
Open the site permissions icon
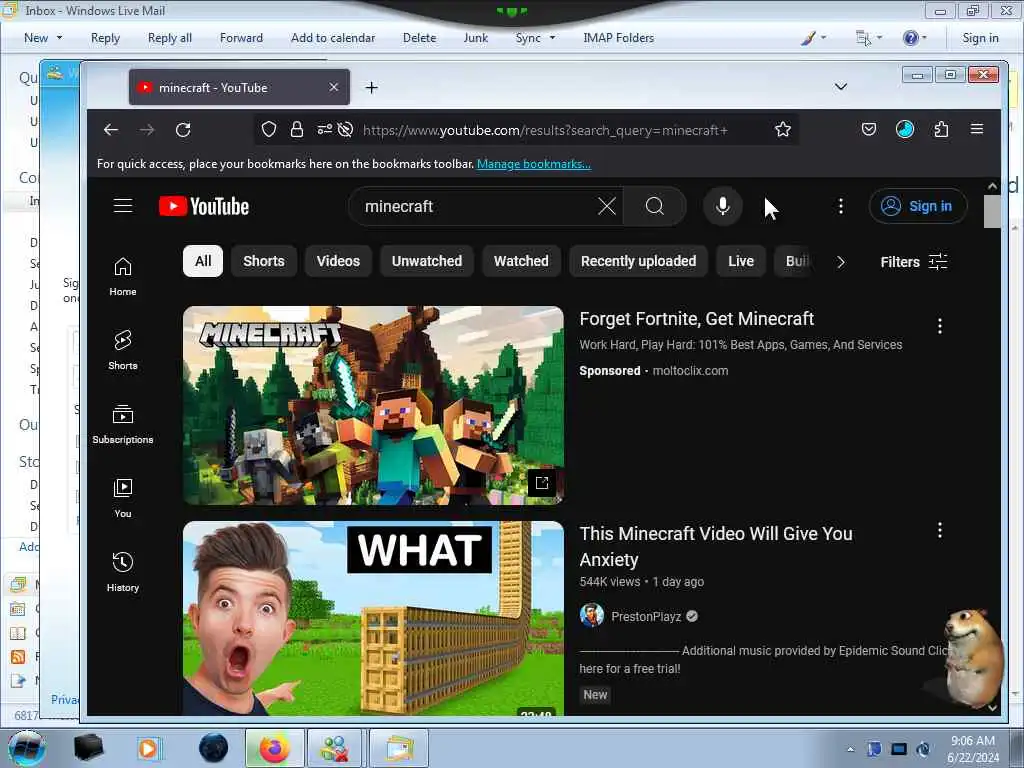click(x=323, y=129)
